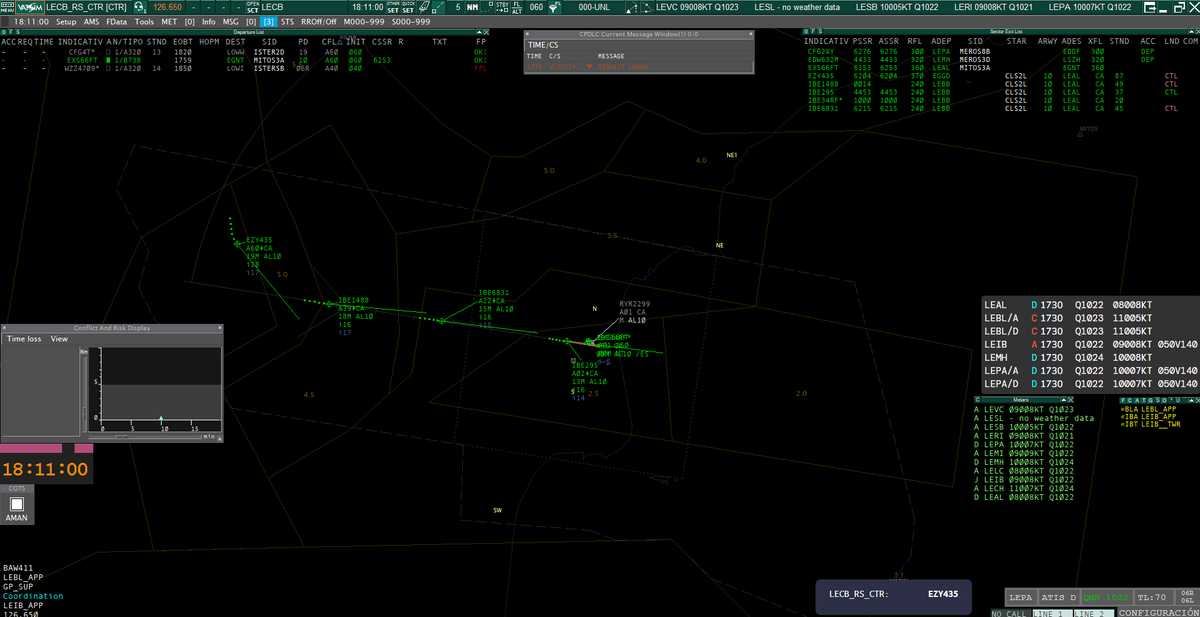The image size is (1200, 617).
Task: Select BLA LEBL_APP controller entry
Action: click(1148, 409)
